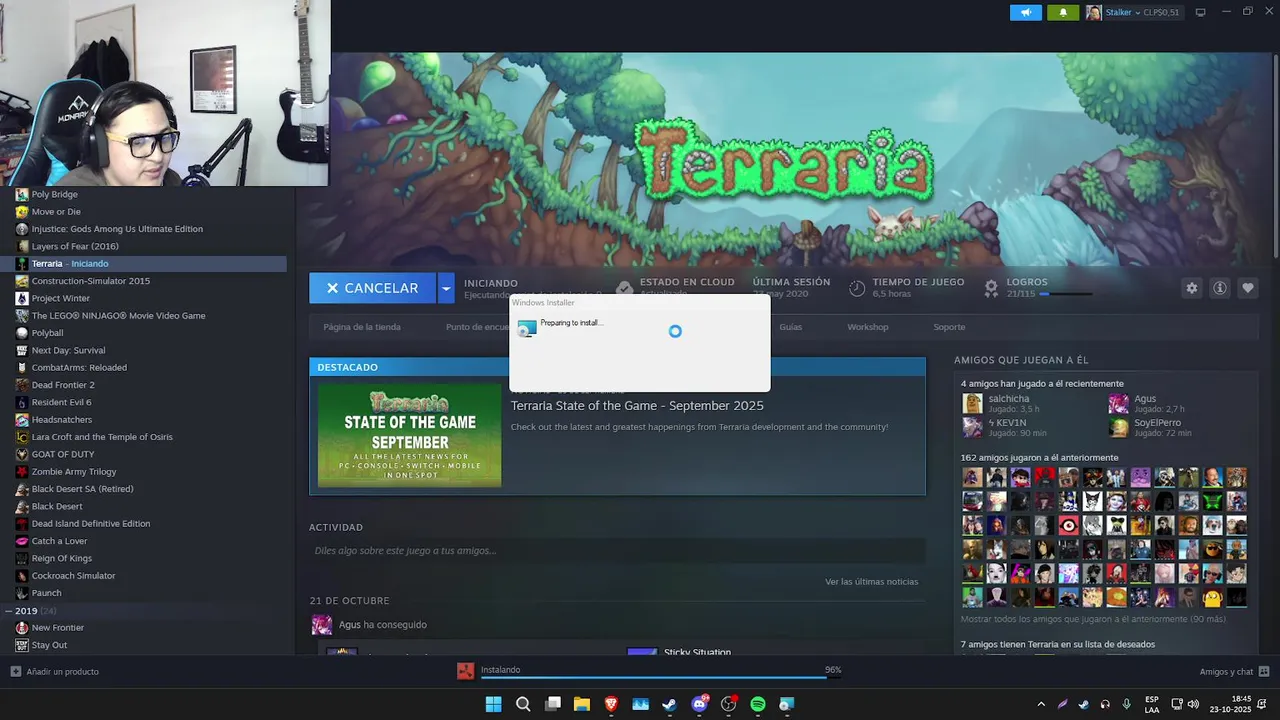This screenshot has height=720, width=1280.
Task: Click the microphone icon in system tray
Action: click(1127, 704)
